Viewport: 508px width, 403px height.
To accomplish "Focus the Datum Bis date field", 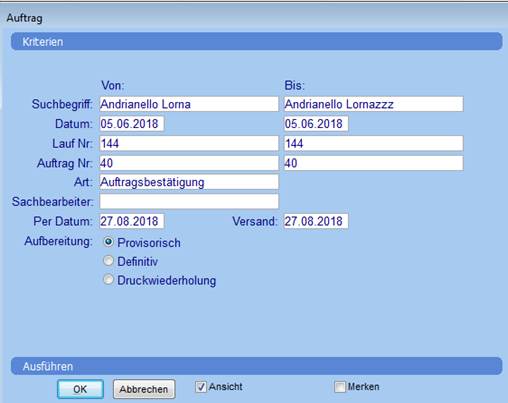I will click(x=316, y=124).
